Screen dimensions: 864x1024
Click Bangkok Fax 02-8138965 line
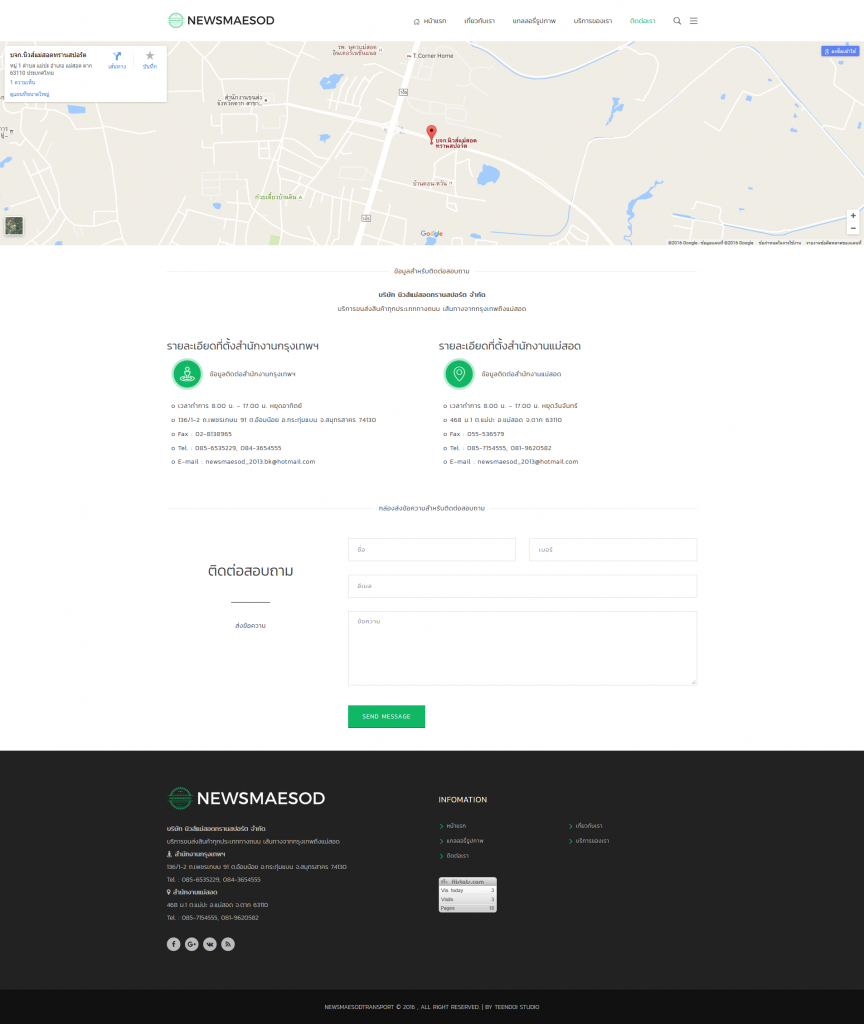[204, 434]
